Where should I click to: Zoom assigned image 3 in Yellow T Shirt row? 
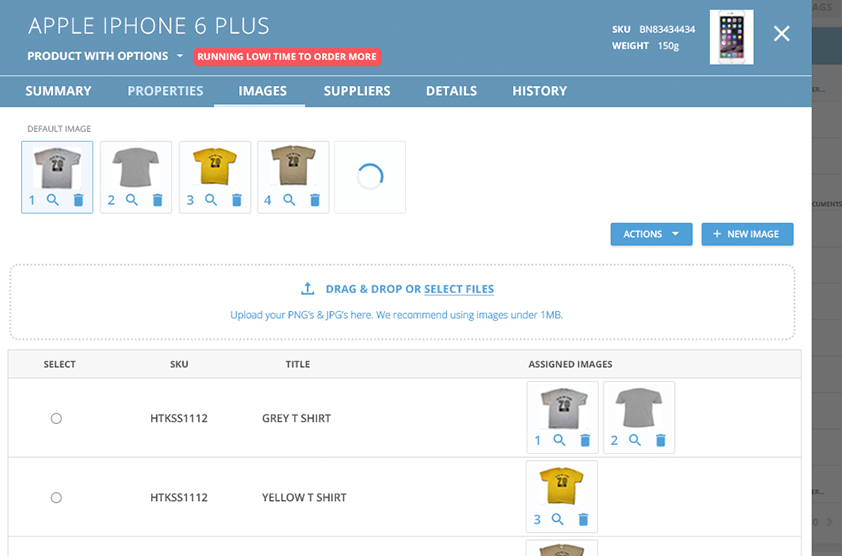coord(557,519)
